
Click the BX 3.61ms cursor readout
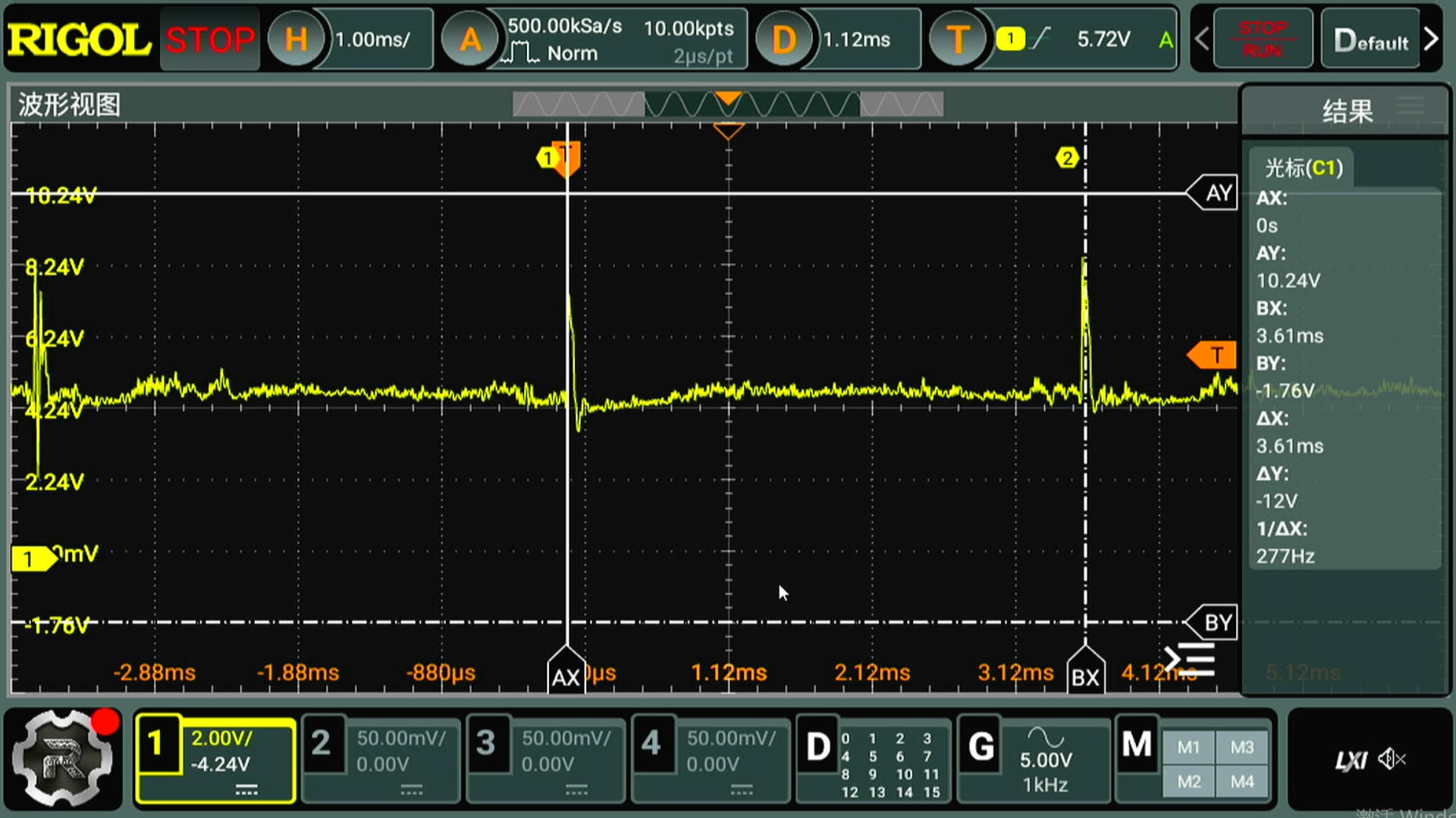tap(1289, 336)
